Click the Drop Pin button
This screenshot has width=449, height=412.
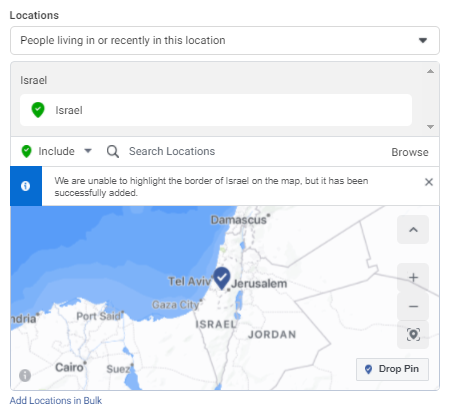click(392, 369)
